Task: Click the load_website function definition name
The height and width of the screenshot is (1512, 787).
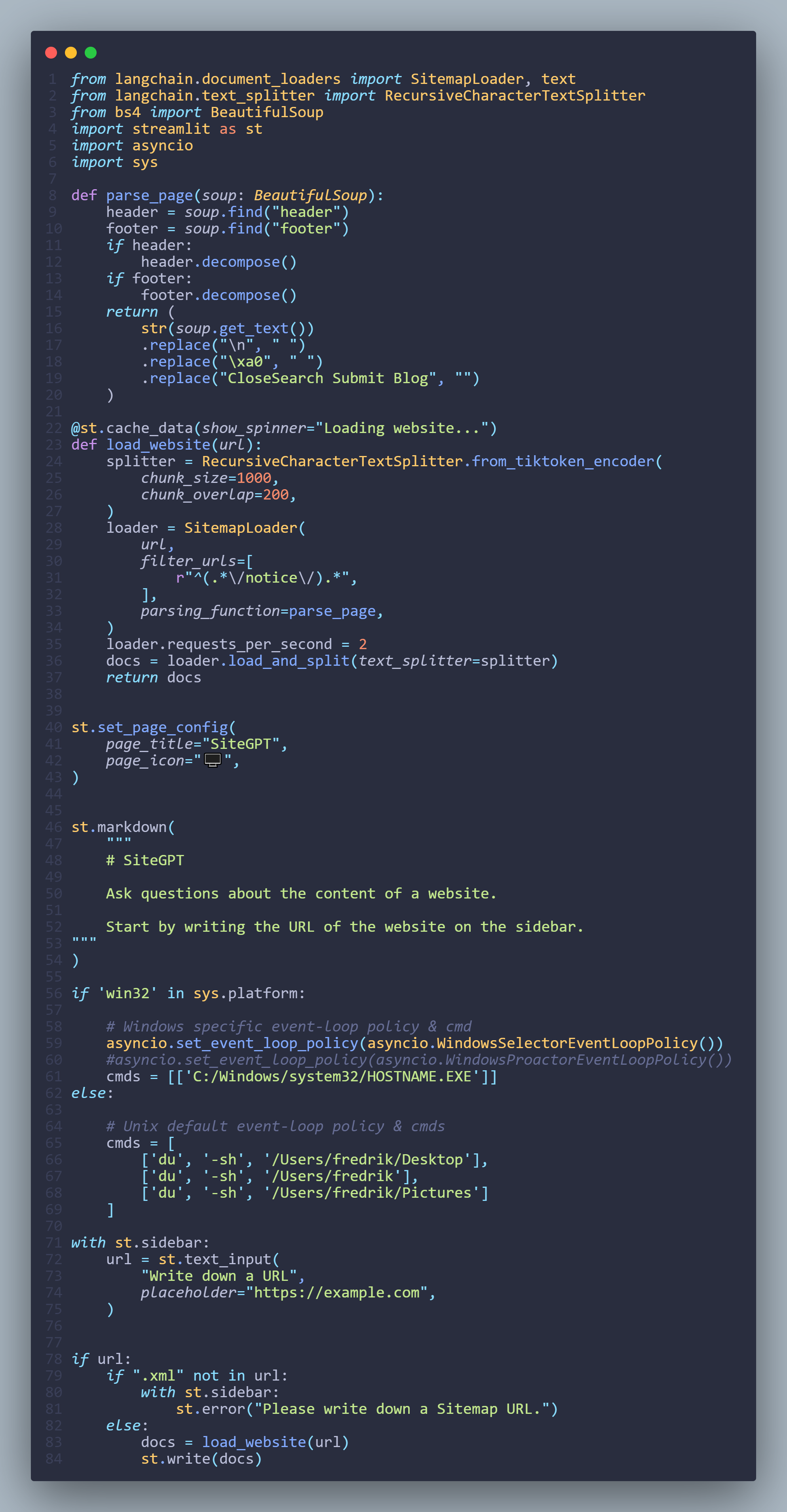Action: tap(158, 445)
